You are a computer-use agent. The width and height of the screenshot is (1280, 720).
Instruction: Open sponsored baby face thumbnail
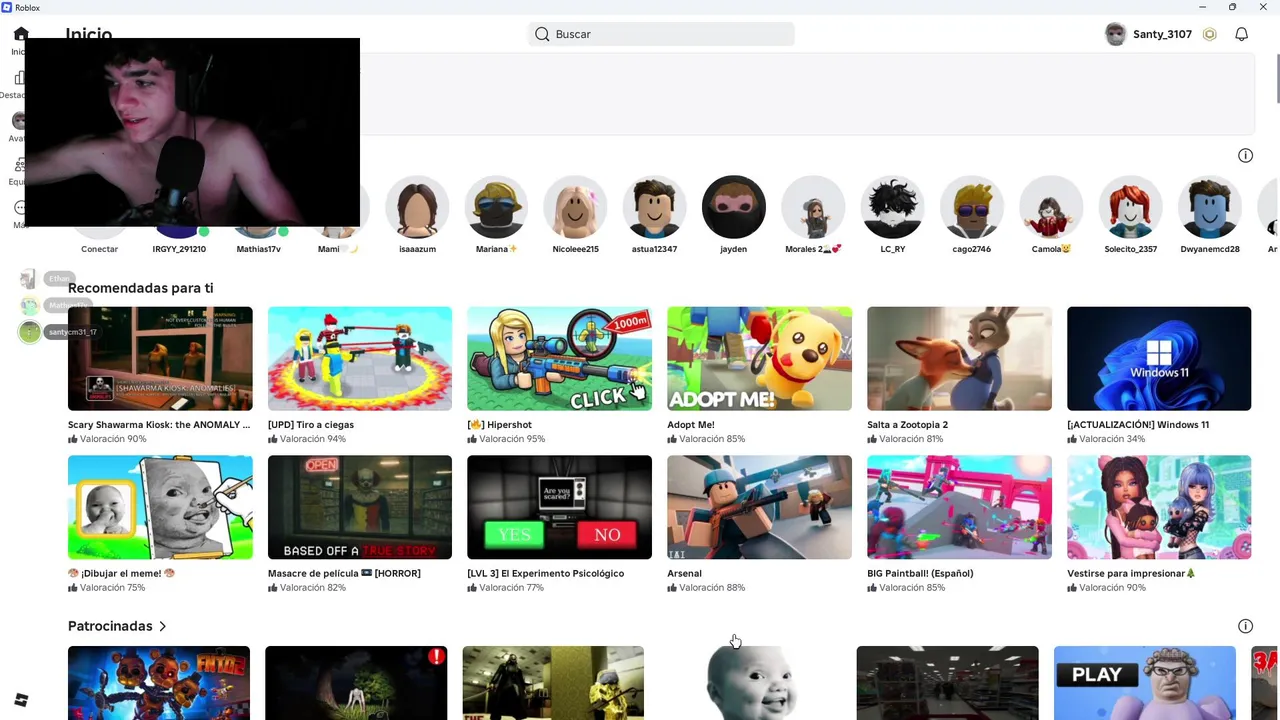point(750,683)
